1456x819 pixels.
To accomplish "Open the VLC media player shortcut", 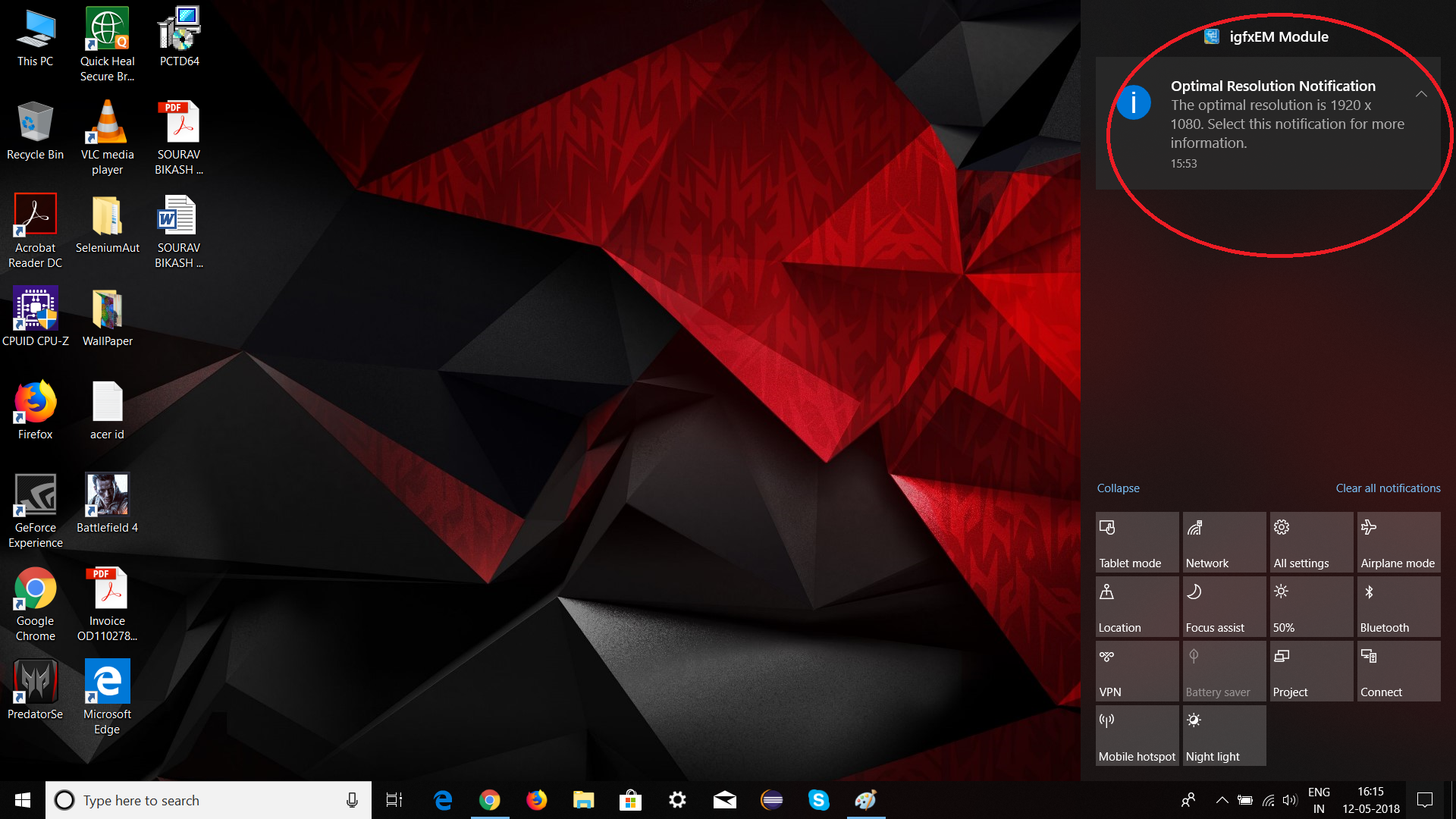I will [107, 136].
